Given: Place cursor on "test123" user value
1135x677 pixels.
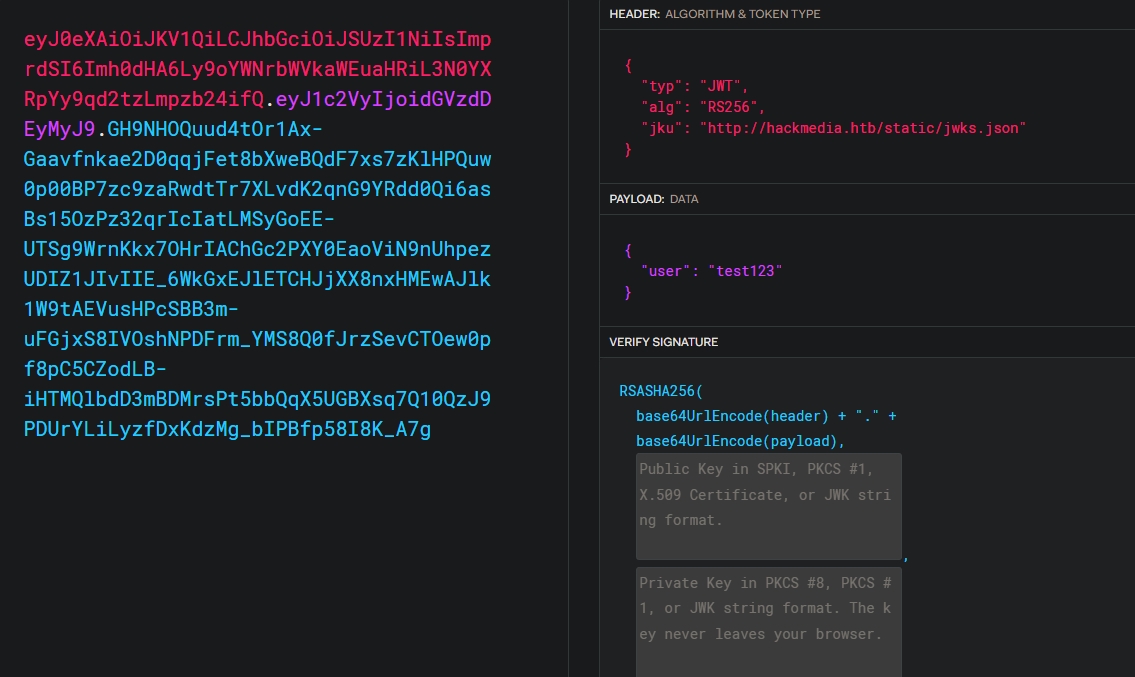Looking at the screenshot, I should coord(745,271).
